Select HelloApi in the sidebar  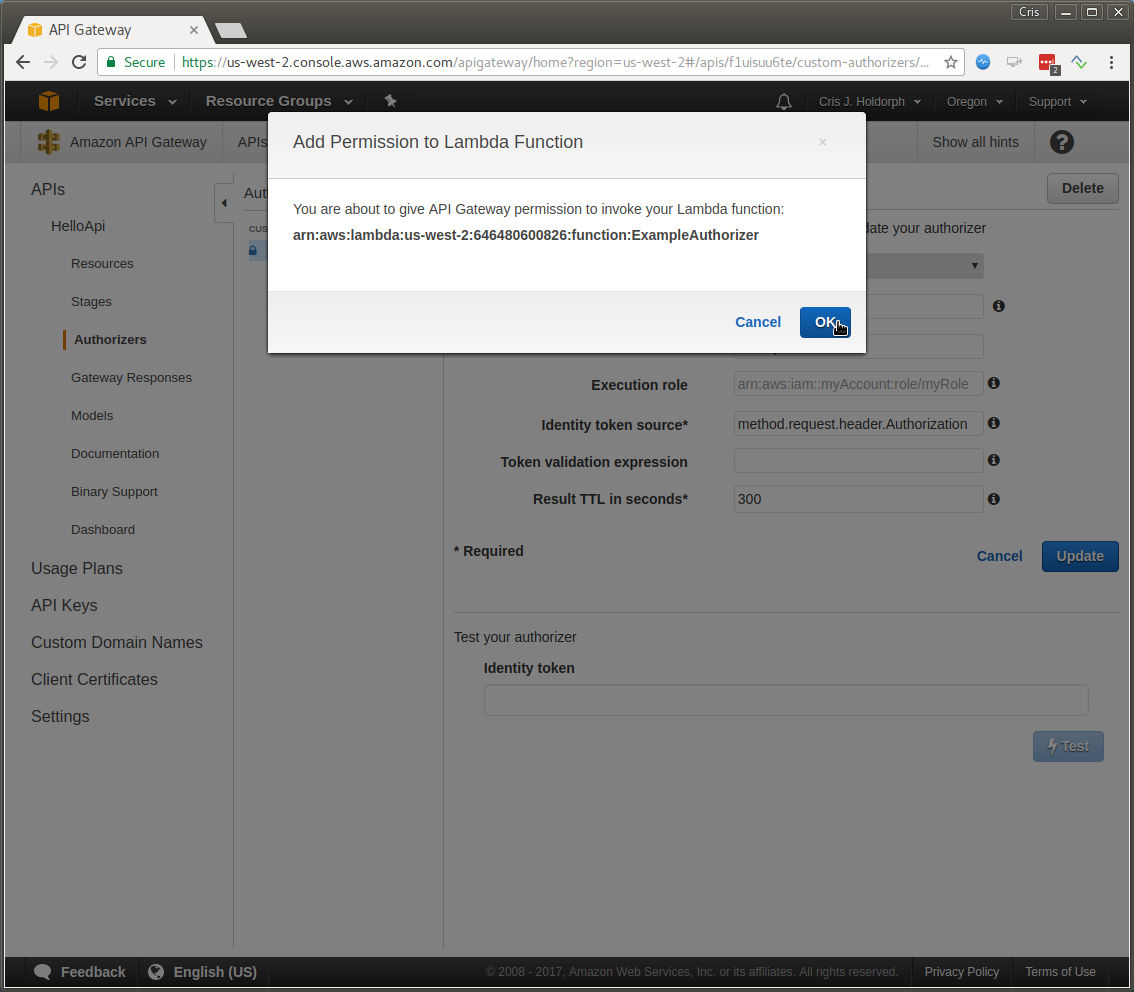[x=78, y=226]
